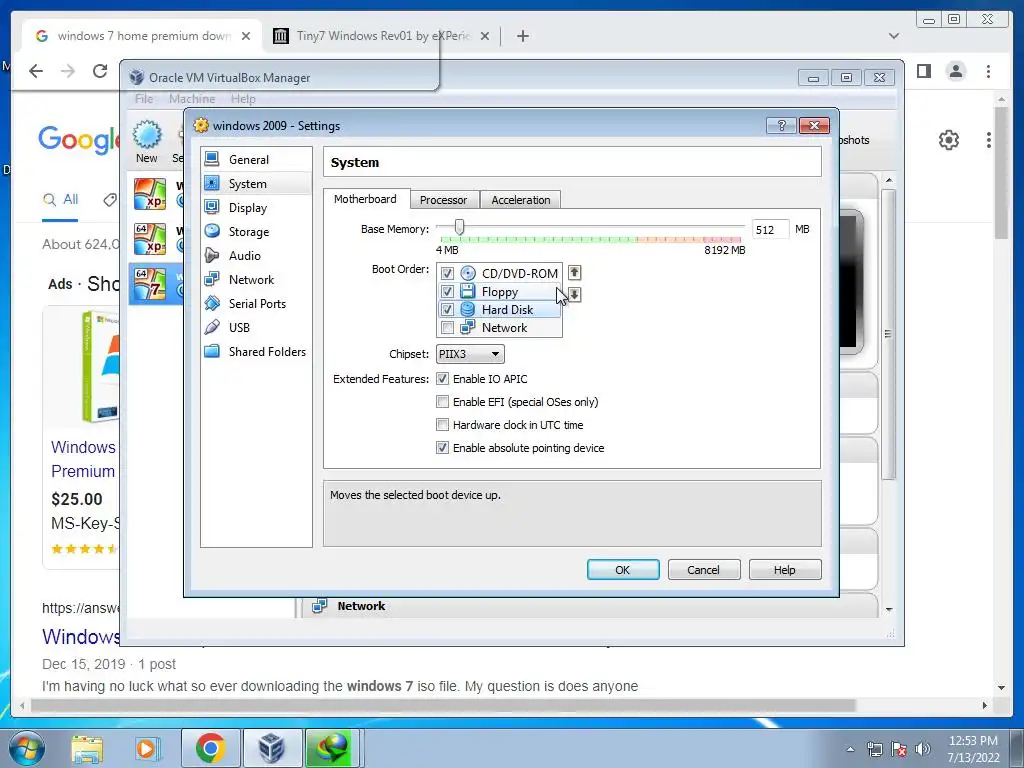This screenshot has width=1024, height=768.
Task: Click VirtualBox details pane scrollbar down arrow
Action: (889, 609)
